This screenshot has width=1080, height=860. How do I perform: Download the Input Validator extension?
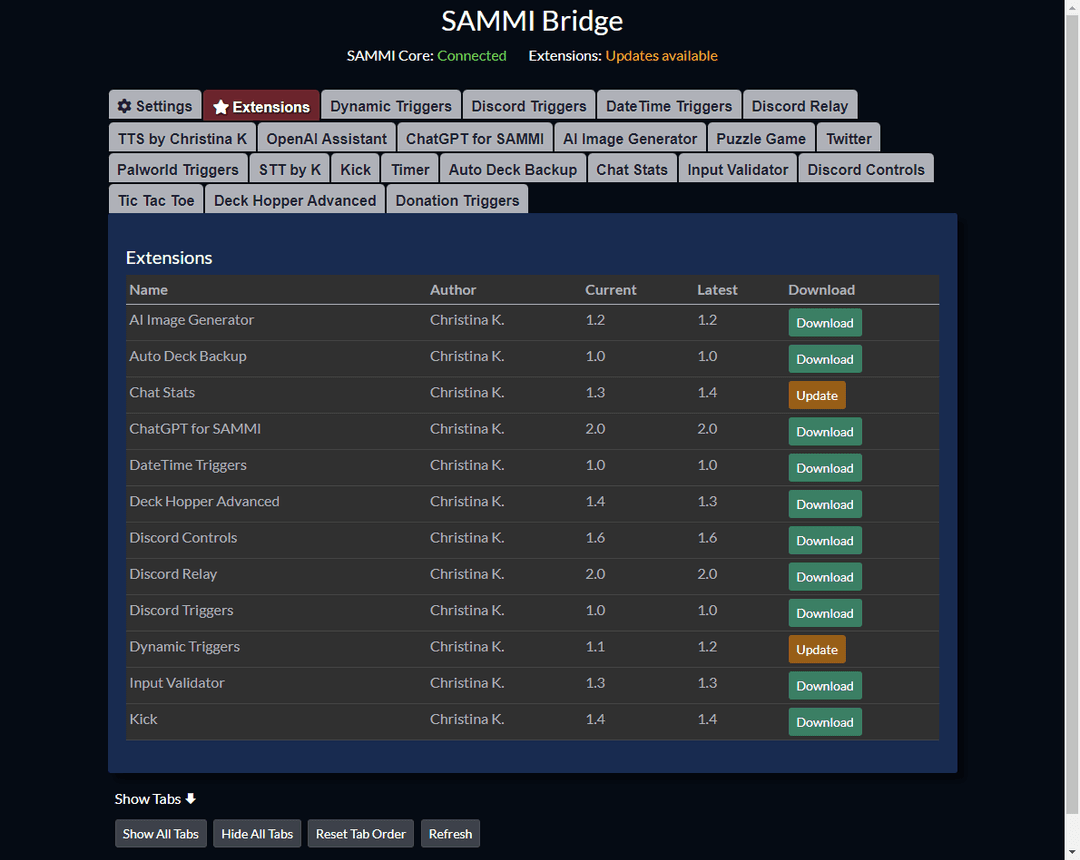(x=824, y=686)
